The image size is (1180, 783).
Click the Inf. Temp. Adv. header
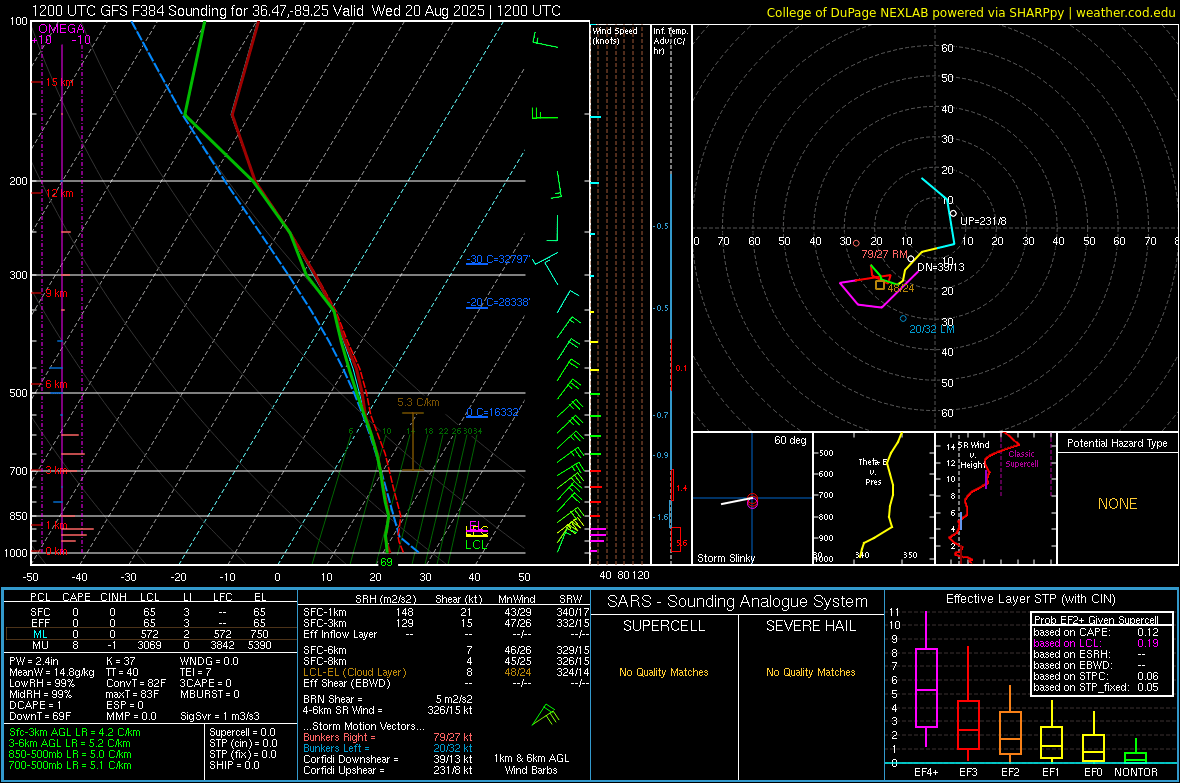click(669, 41)
